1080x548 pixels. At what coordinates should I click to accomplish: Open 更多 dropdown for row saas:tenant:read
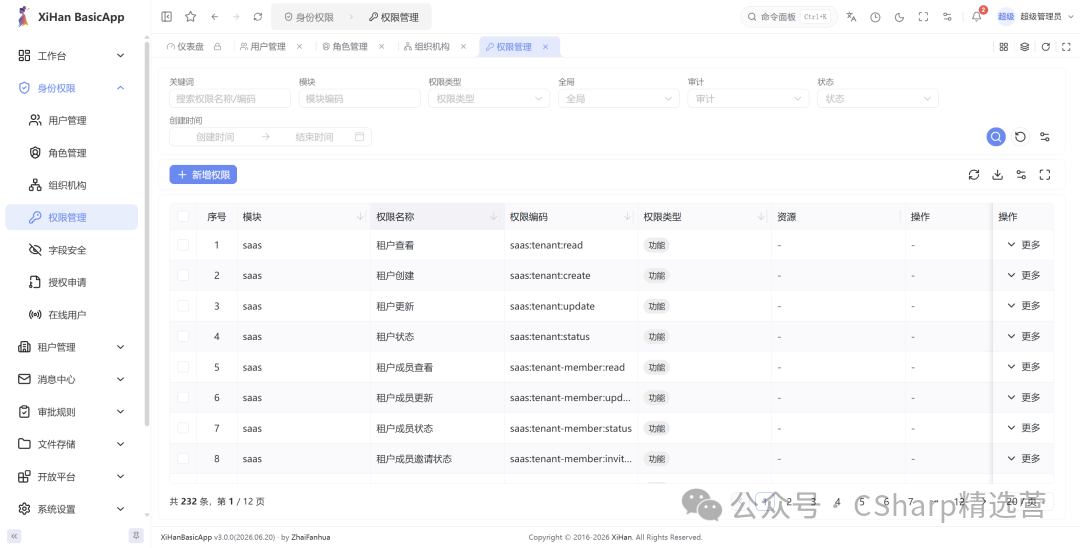click(x=1024, y=245)
